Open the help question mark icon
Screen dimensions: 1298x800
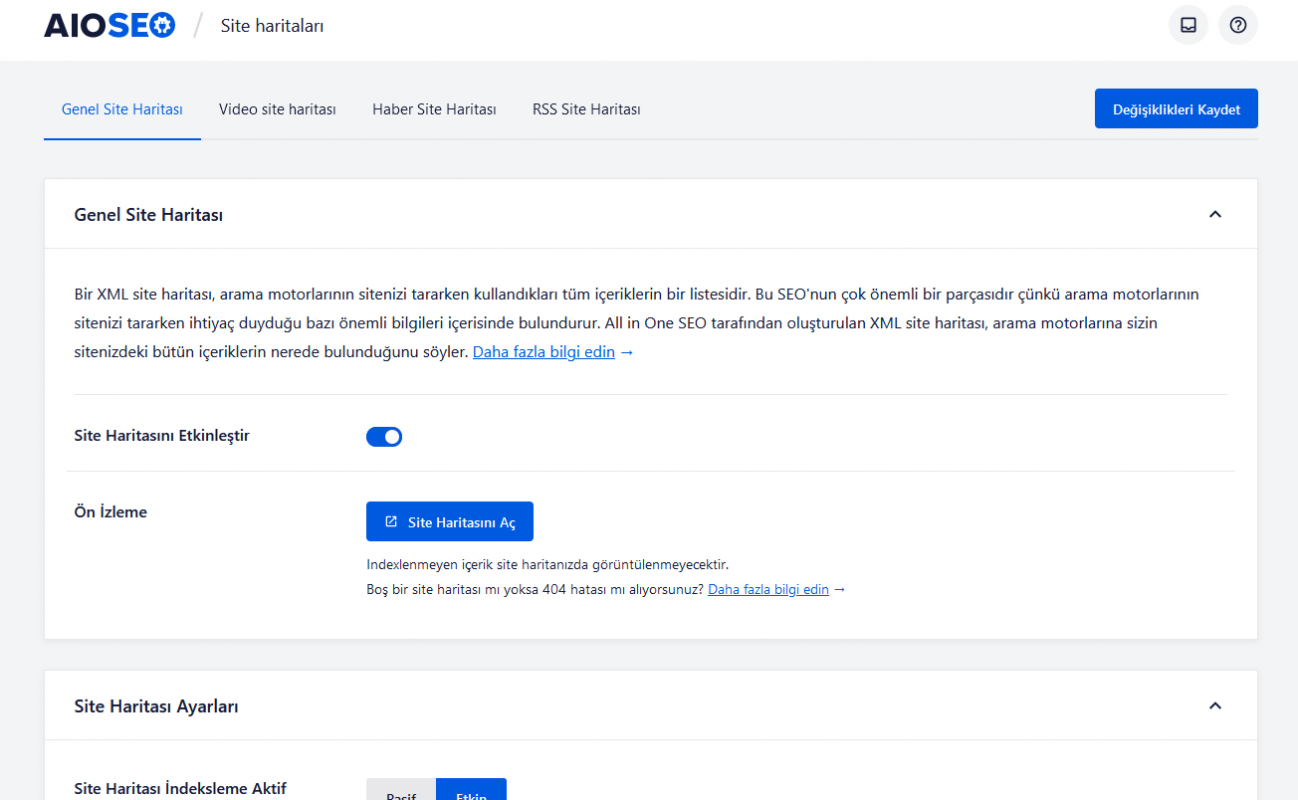(x=1238, y=25)
